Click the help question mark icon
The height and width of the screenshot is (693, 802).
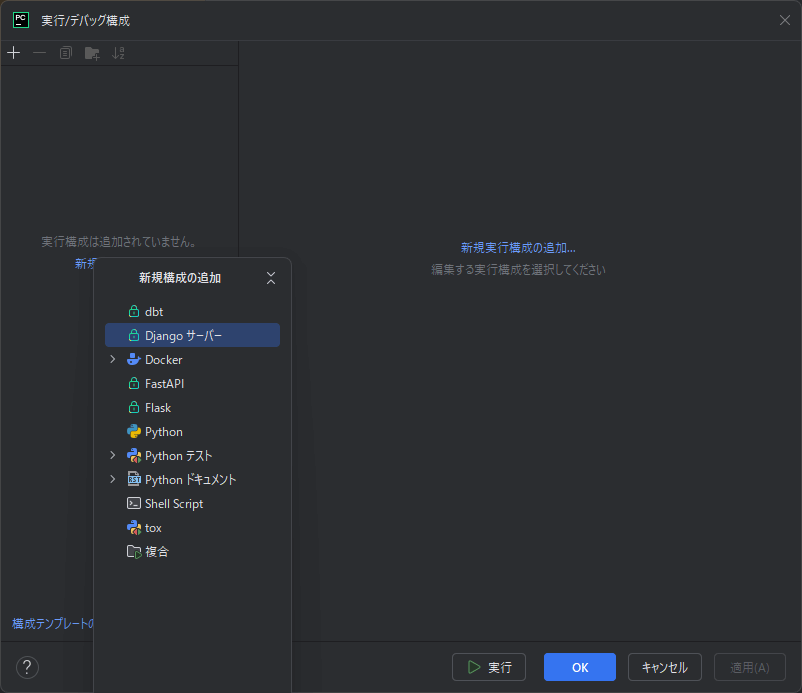click(27, 667)
